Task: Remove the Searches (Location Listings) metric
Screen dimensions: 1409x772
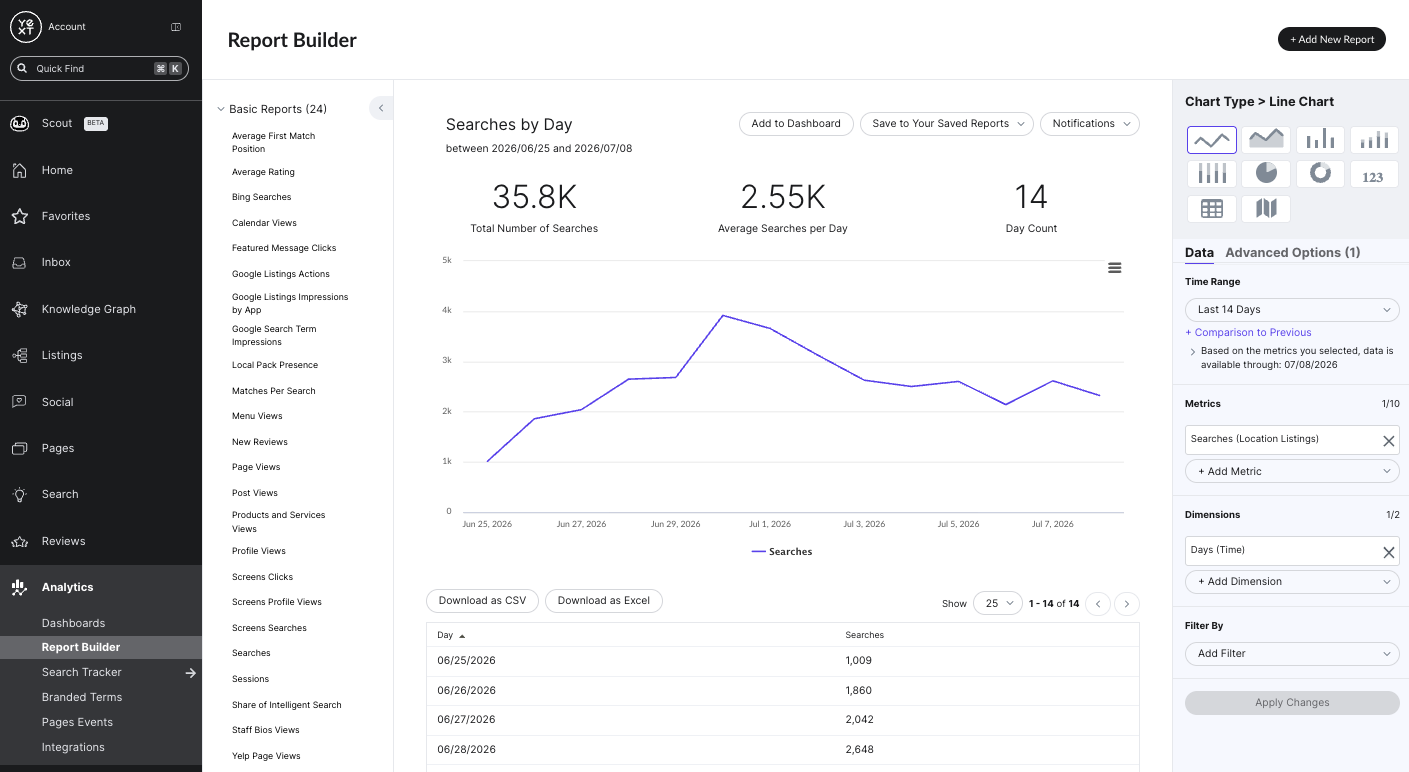Action: 1388,441
